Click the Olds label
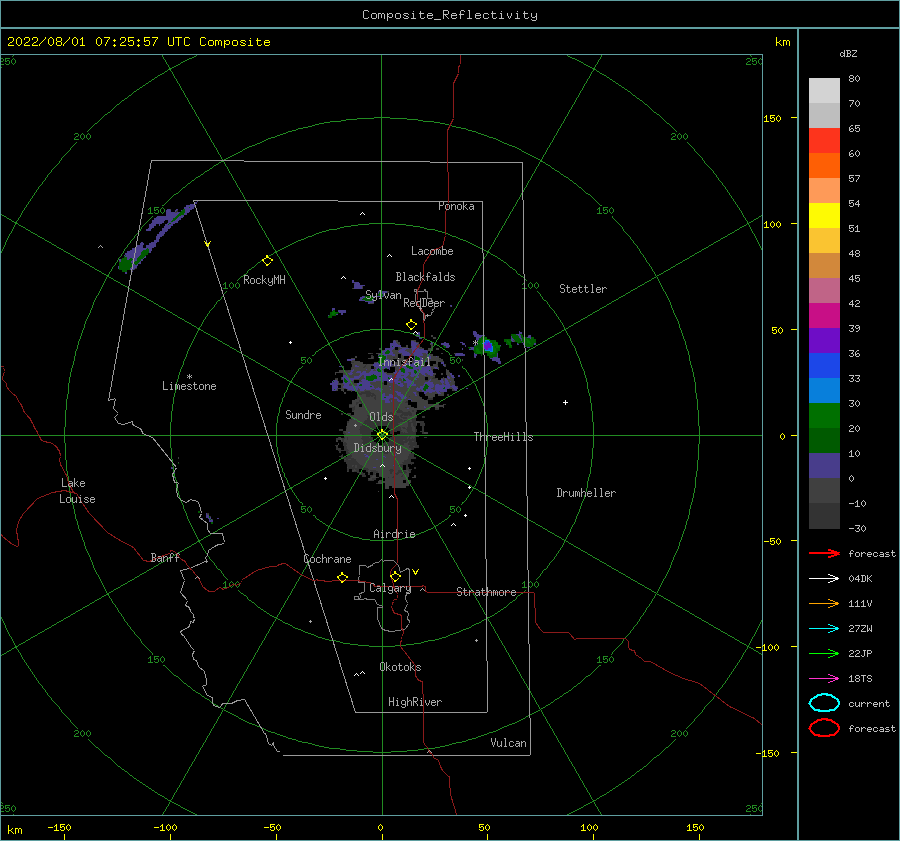 point(381,417)
